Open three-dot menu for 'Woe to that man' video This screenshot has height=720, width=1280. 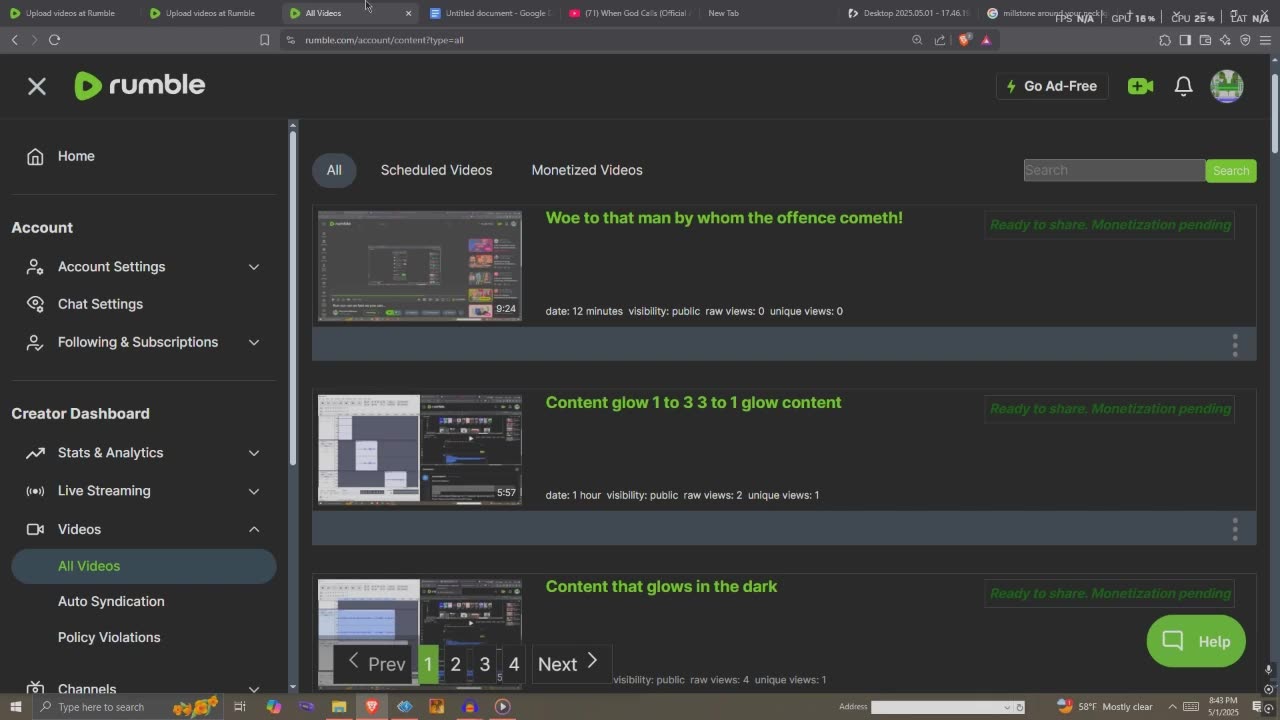coord(1235,345)
